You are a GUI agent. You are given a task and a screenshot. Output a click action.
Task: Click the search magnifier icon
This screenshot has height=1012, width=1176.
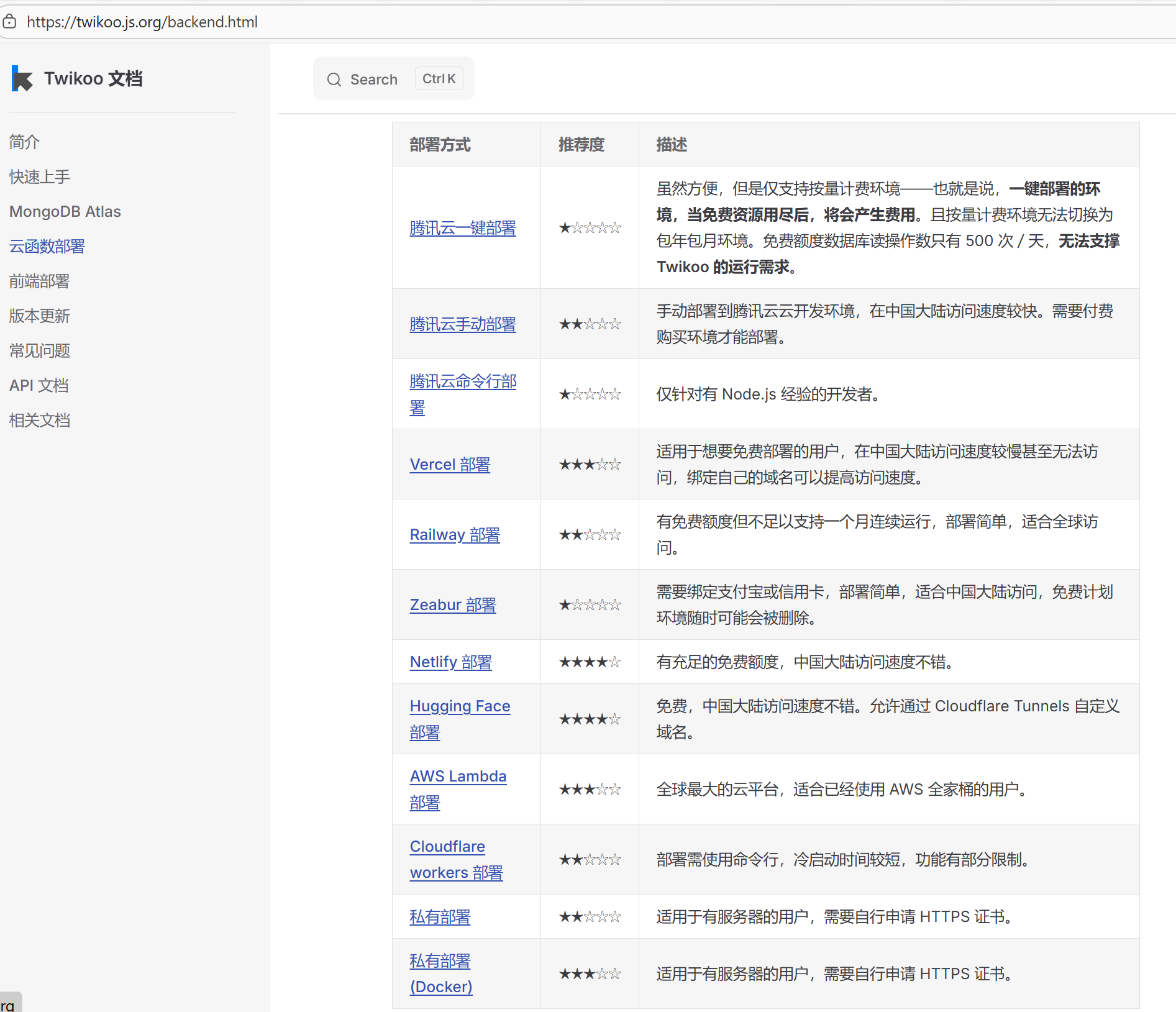point(334,80)
